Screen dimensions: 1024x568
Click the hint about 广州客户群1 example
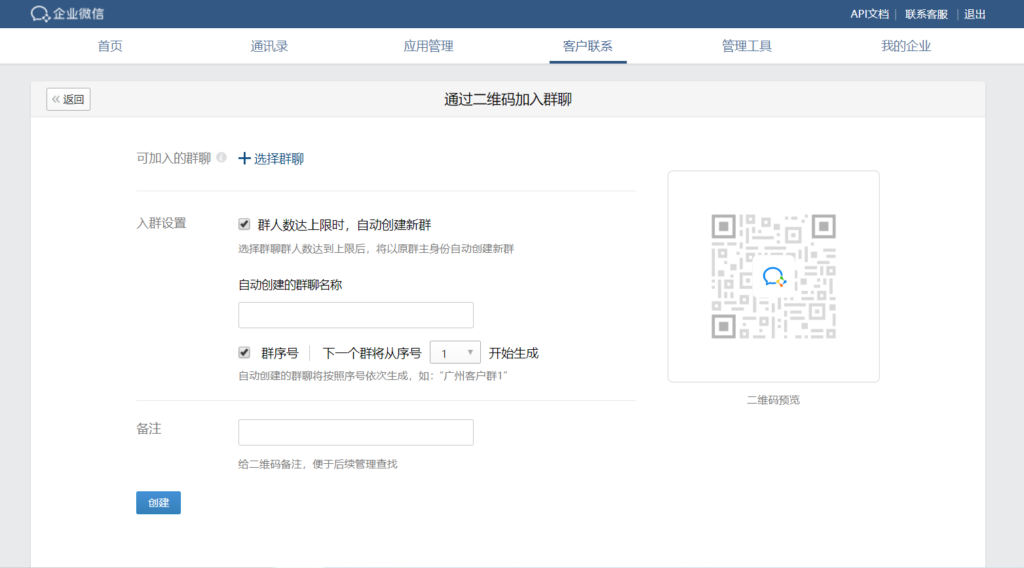(x=373, y=375)
